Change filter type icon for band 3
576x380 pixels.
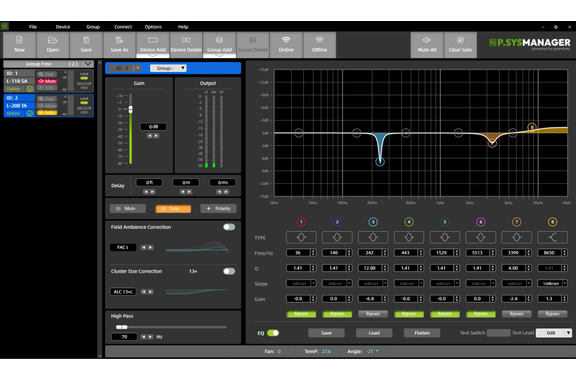click(373, 237)
